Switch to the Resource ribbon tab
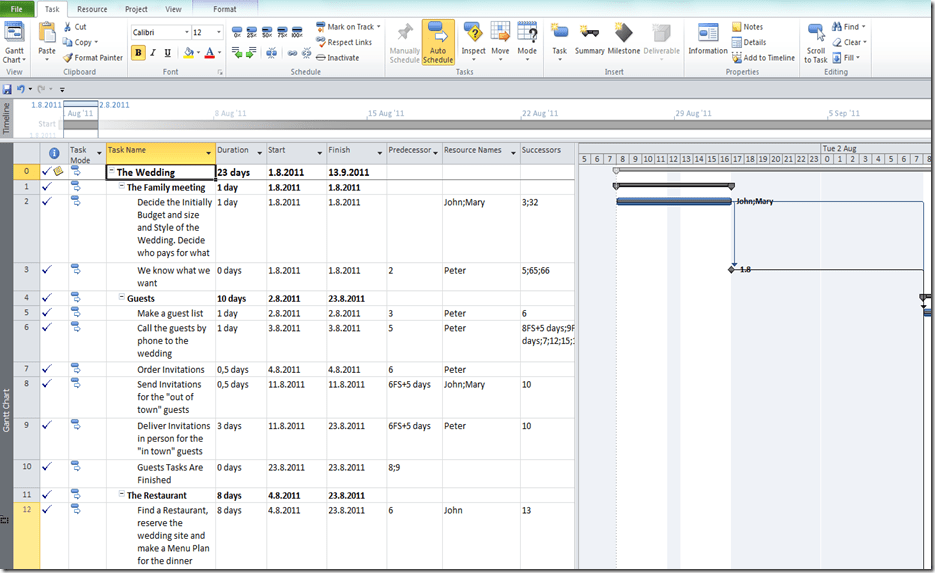Screen dimensions: 935x573 92,9
